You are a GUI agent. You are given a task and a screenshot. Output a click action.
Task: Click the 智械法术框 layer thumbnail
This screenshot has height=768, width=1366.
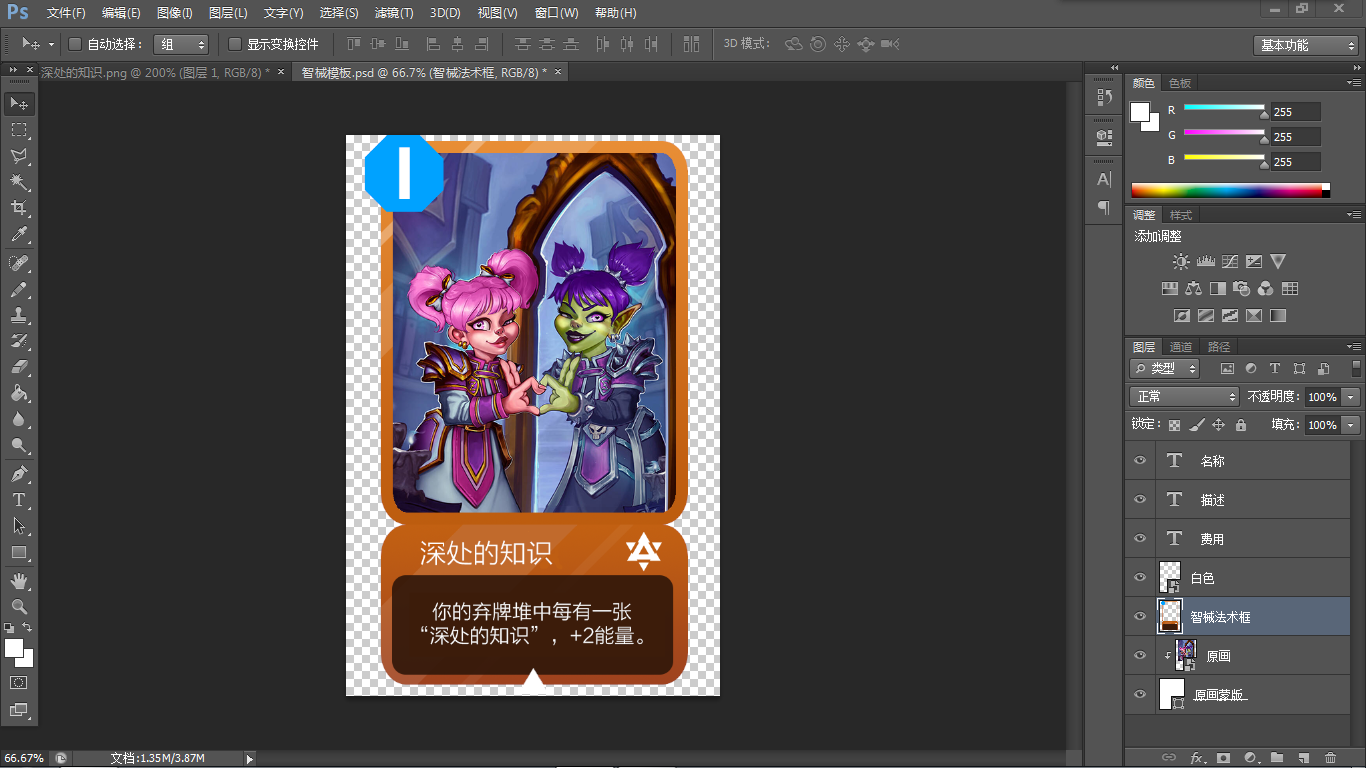[x=1170, y=617]
